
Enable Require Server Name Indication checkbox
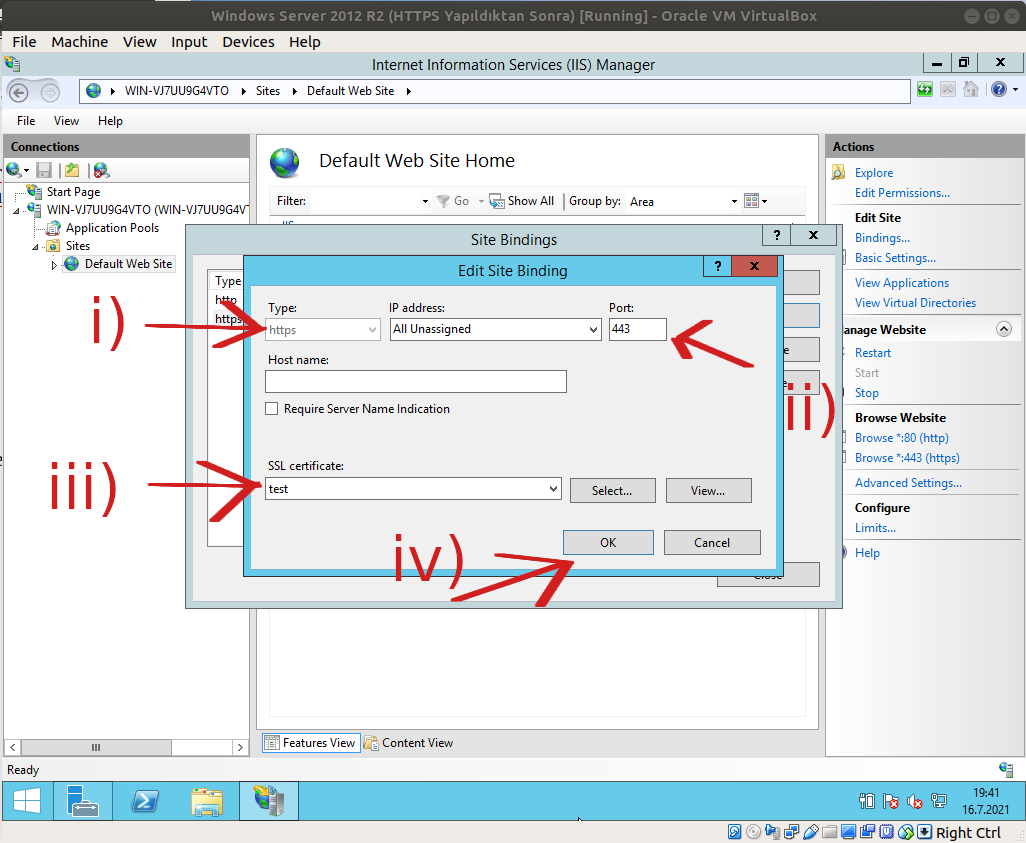coord(272,408)
